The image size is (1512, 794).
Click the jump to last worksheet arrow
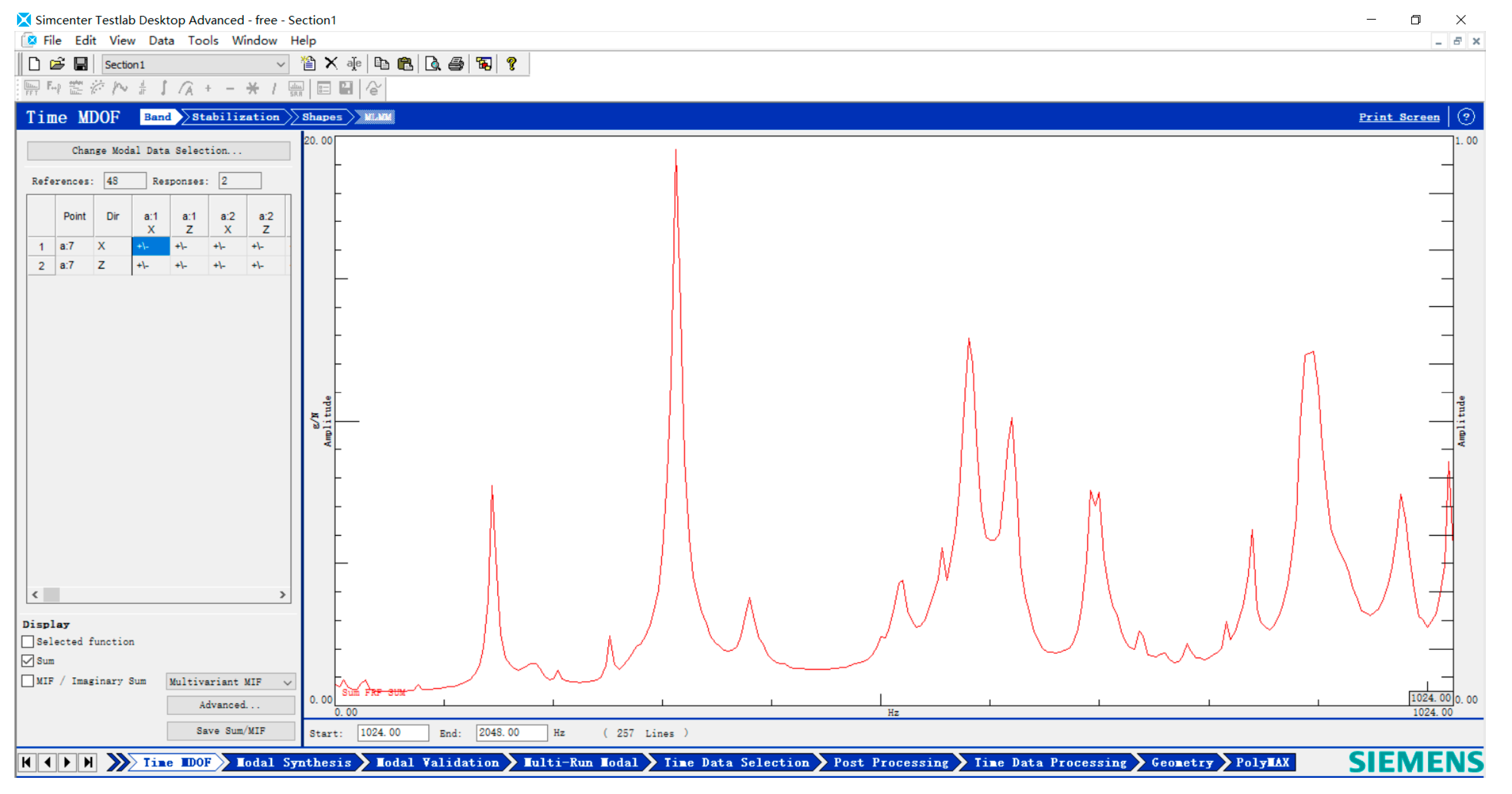click(89, 762)
